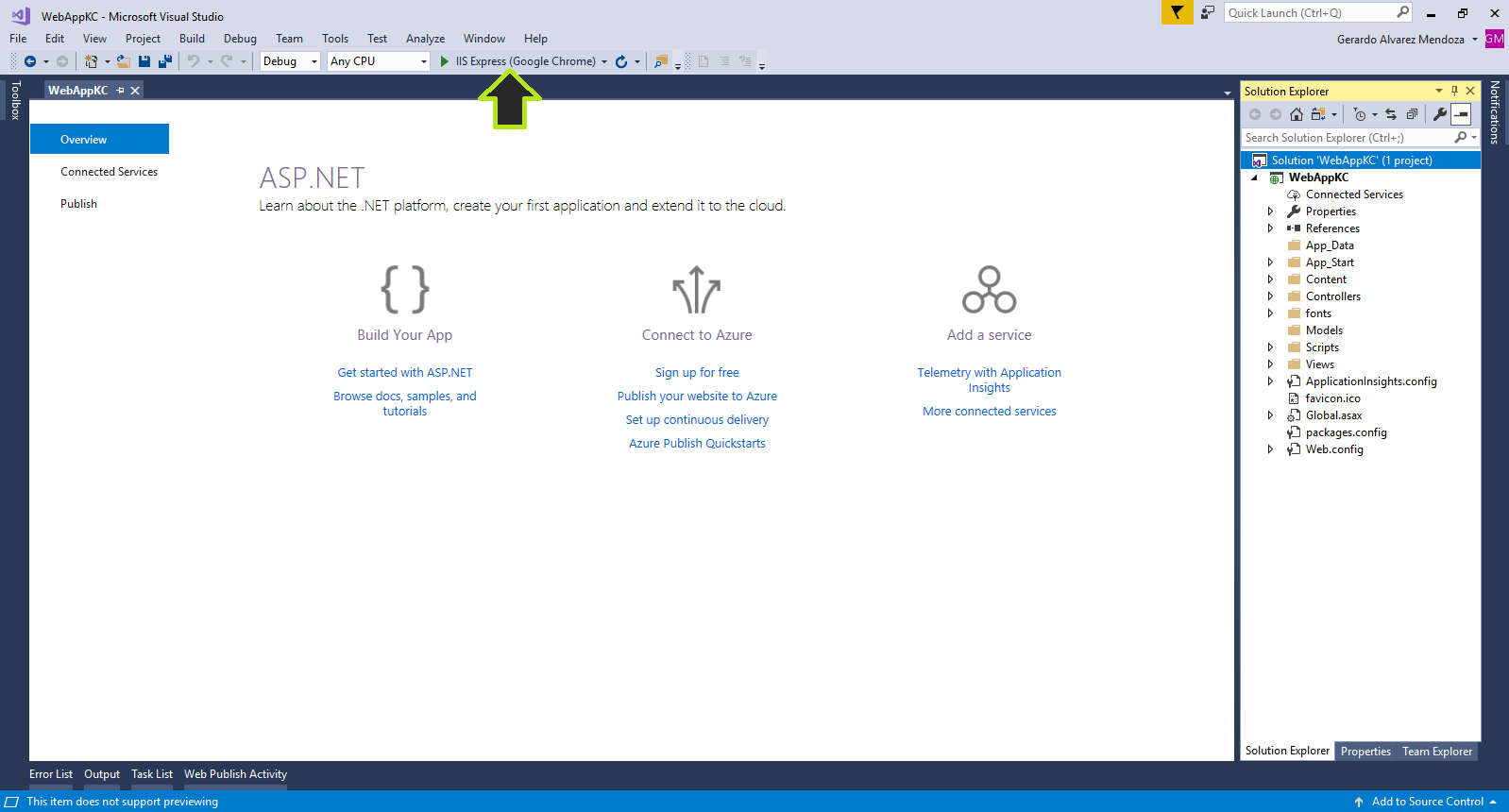Image resolution: width=1509 pixels, height=812 pixels.
Task: Open the Debug menu
Action: coord(240,39)
